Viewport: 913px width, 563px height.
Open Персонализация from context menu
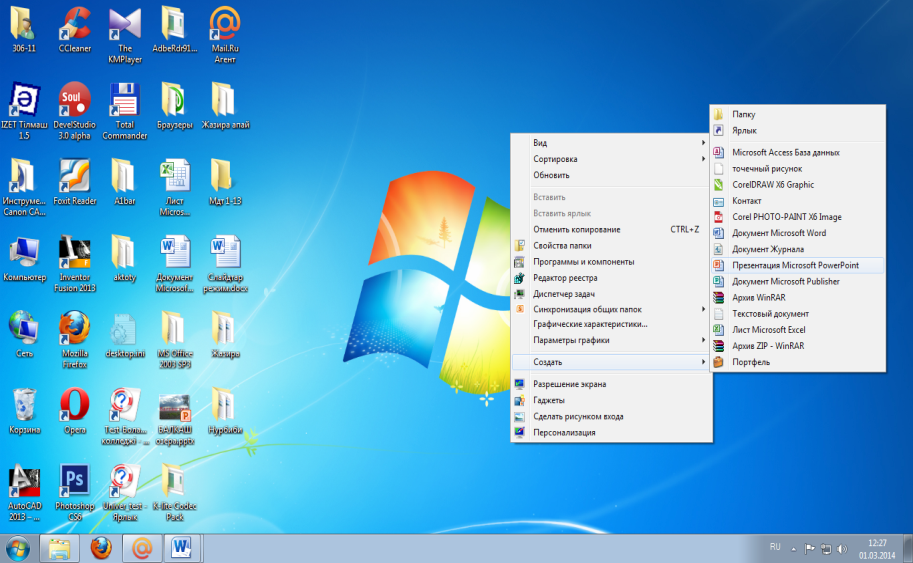tap(564, 432)
